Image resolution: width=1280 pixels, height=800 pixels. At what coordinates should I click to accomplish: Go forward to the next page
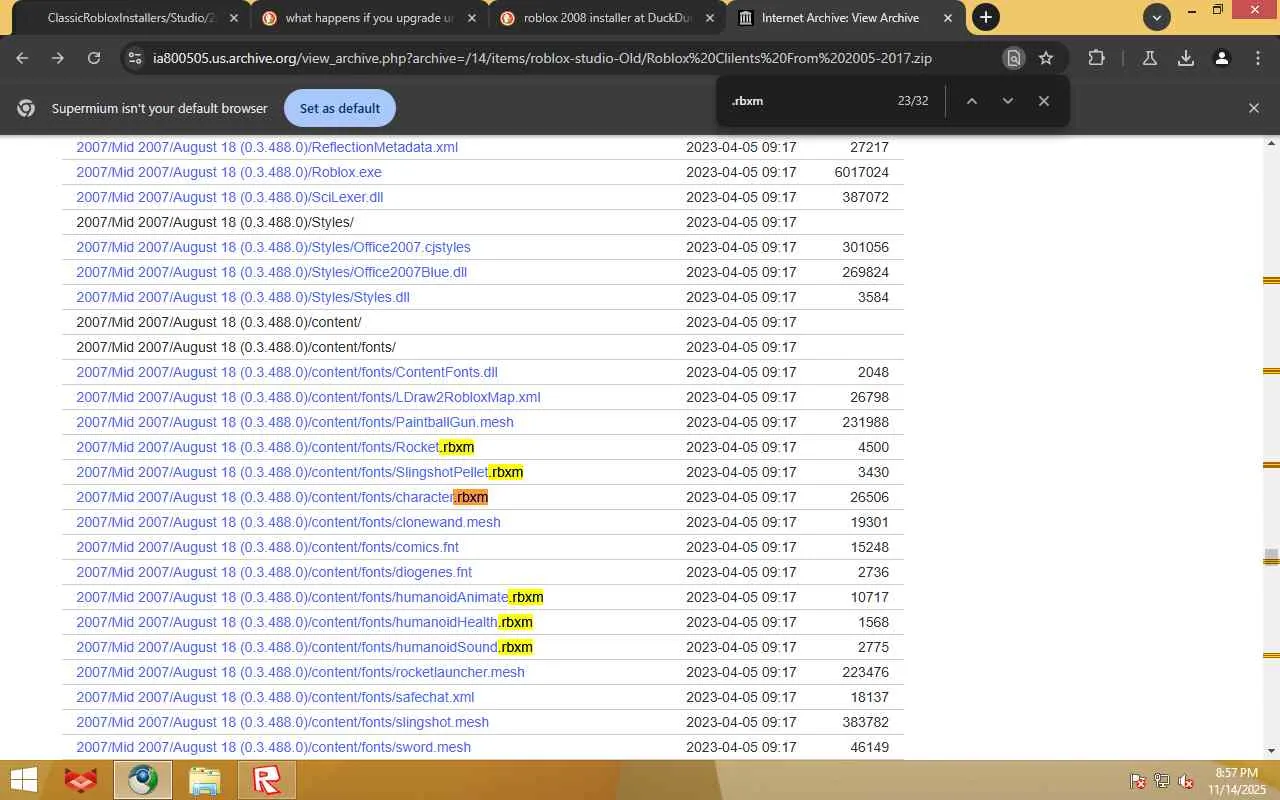pyautogui.click(x=58, y=58)
